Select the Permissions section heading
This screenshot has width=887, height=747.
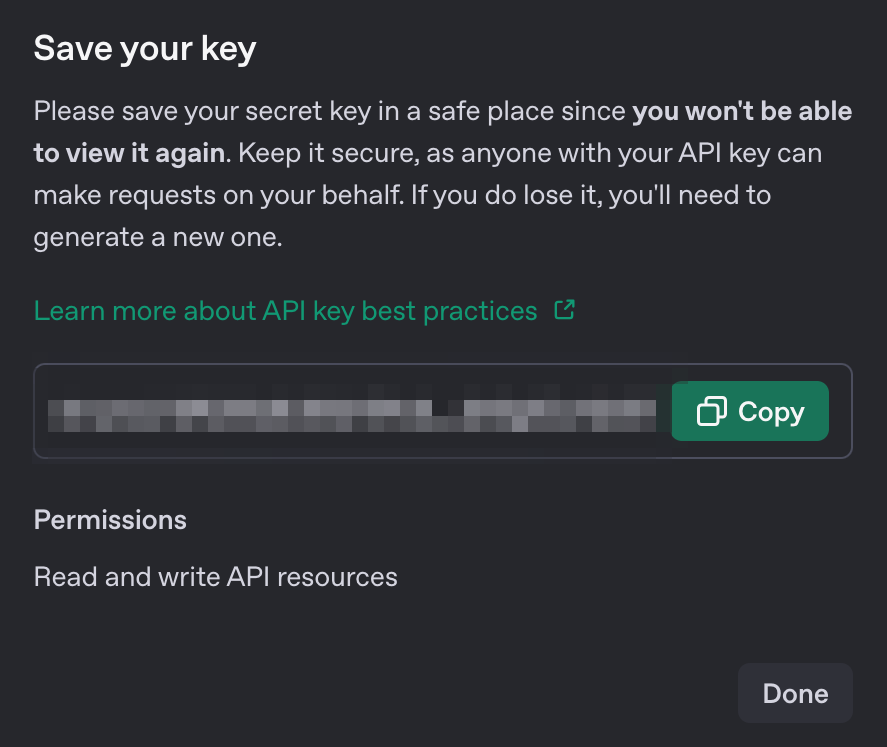coord(110,519)
